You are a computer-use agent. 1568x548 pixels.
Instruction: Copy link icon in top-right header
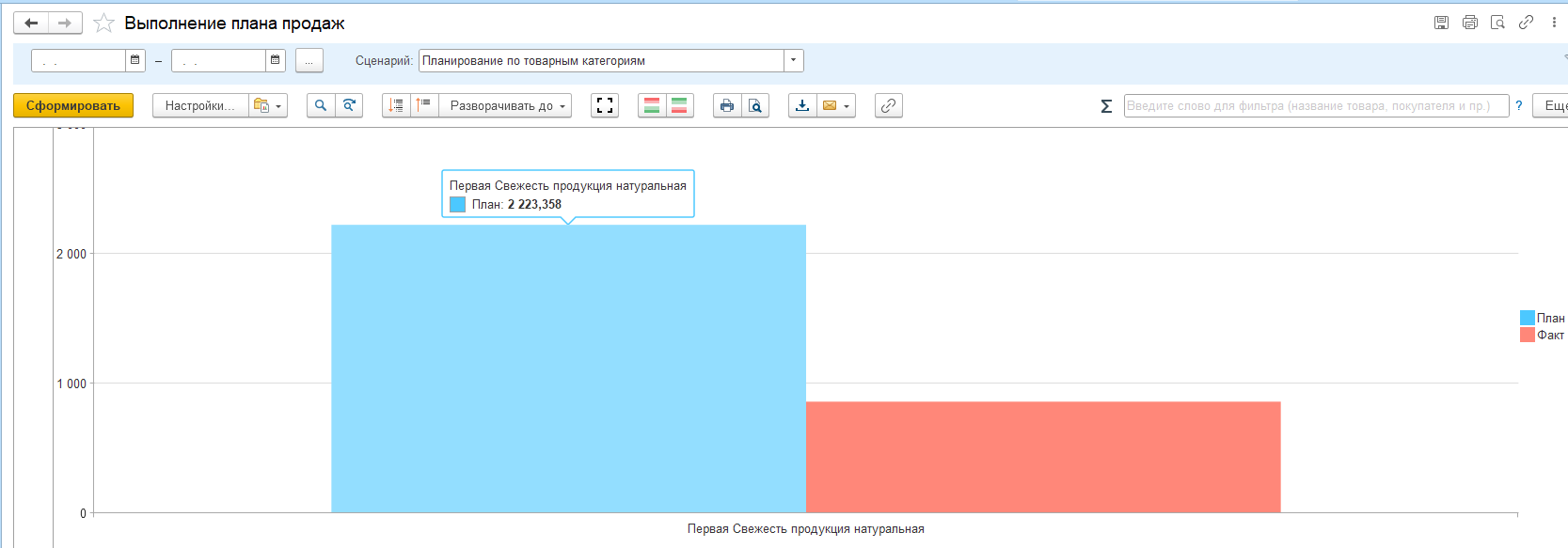[x=1526, y=23]
